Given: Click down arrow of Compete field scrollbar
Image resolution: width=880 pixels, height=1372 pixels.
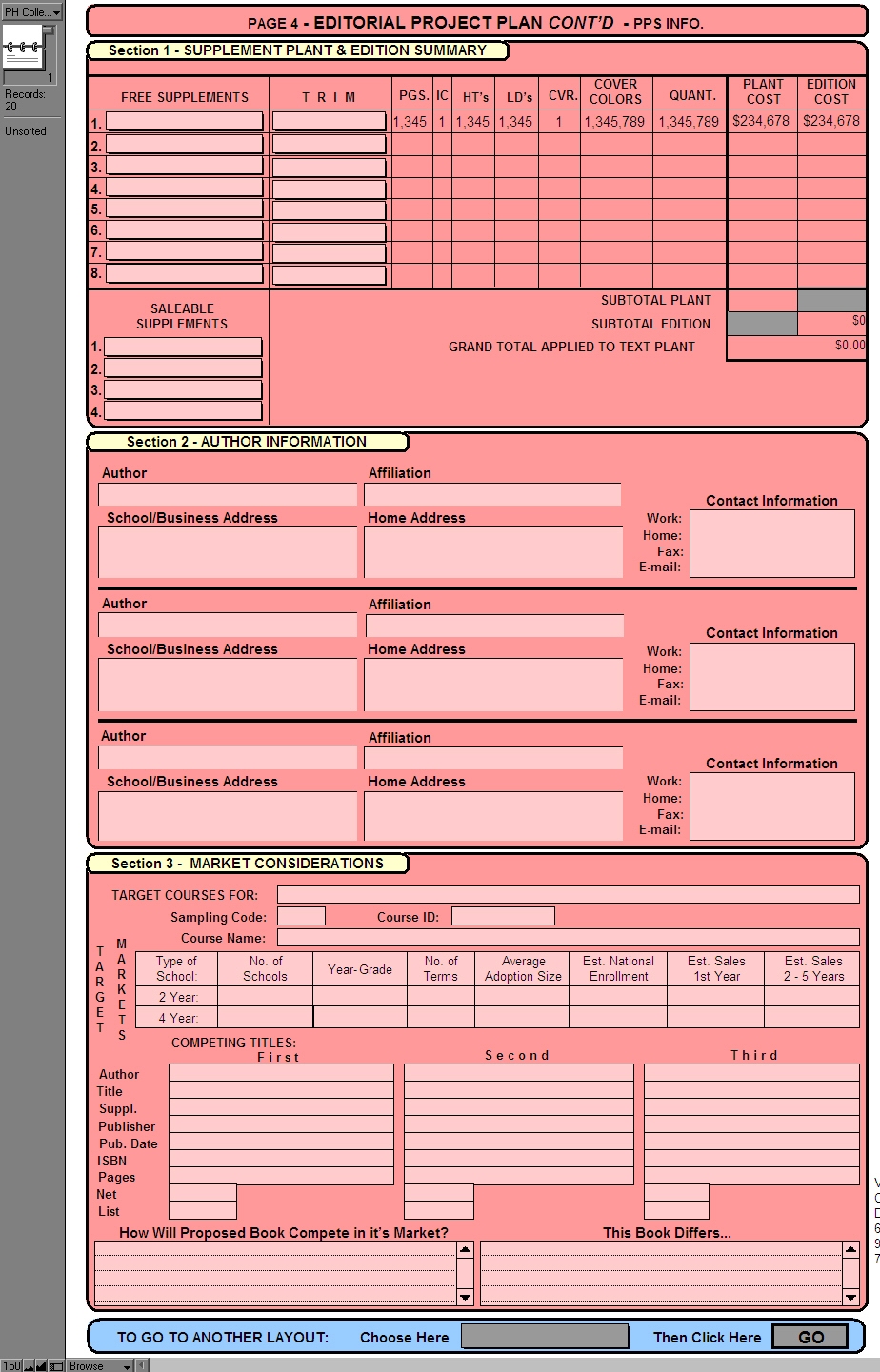Looking at the screenshot, I should tap(466, 1297).
